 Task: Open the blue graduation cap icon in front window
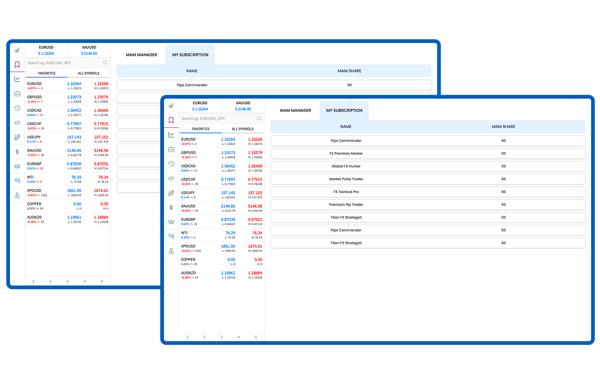tap(171, 236)
